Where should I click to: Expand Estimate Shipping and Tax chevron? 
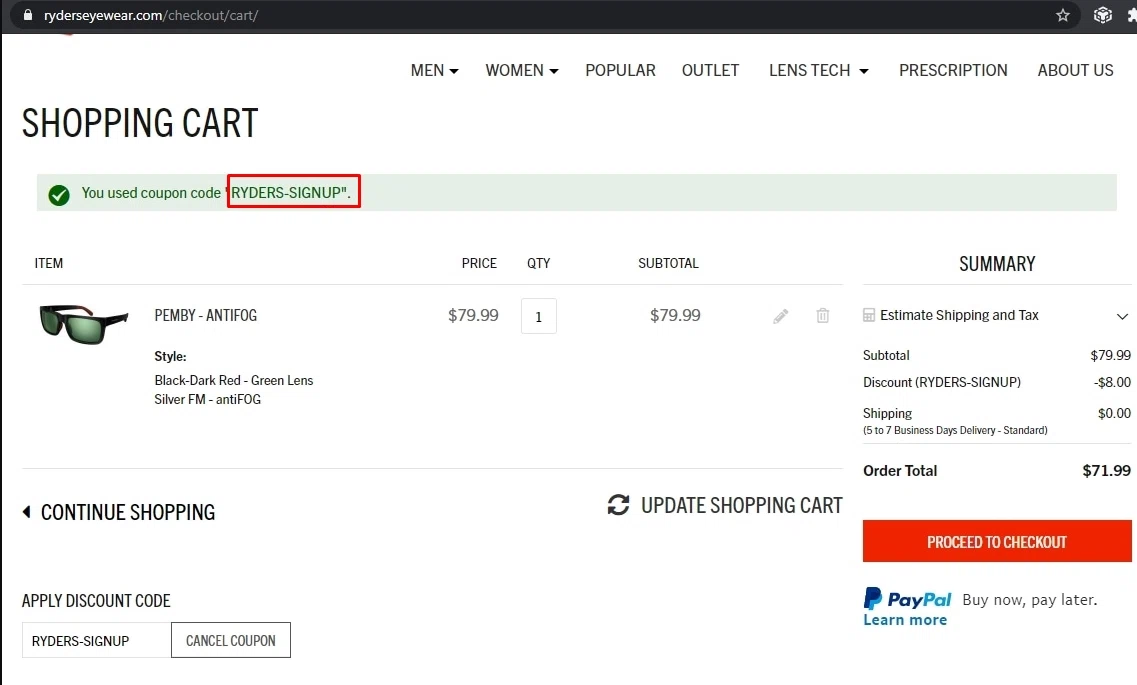click(1122, 316)
